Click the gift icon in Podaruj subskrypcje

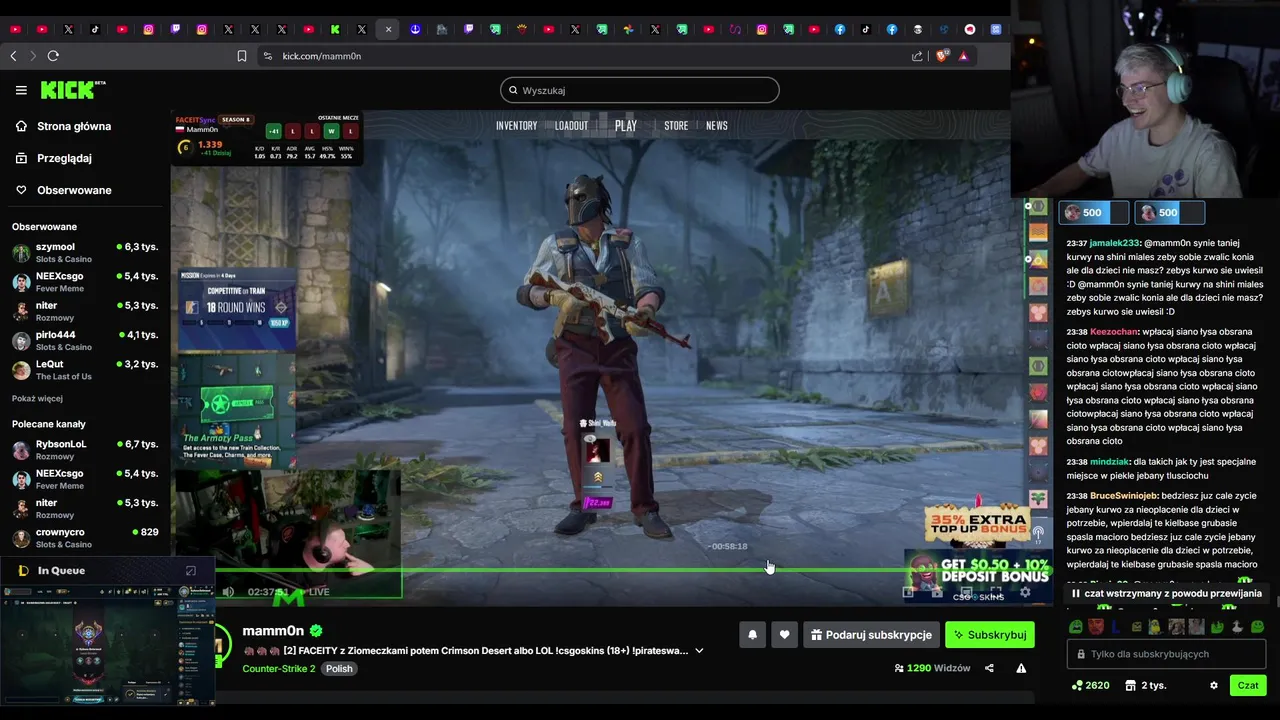816,635
